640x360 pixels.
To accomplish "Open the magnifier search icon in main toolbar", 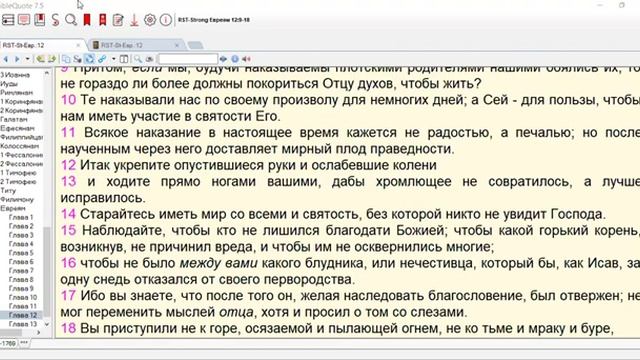I will point(71,20).
